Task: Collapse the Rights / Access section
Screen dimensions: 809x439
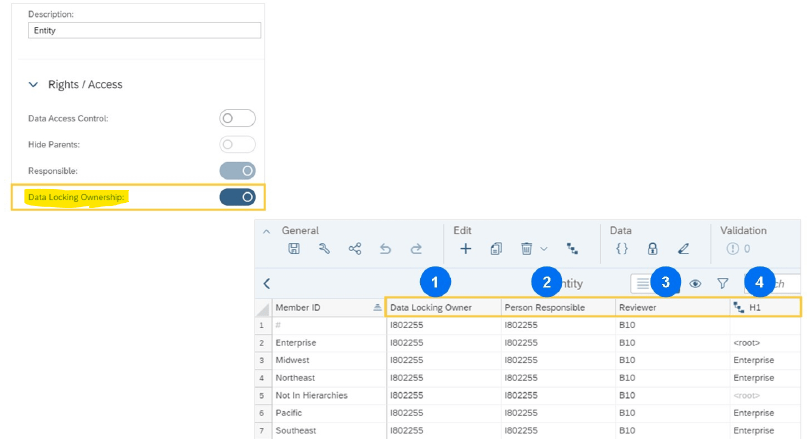Action: click(34, 85)
